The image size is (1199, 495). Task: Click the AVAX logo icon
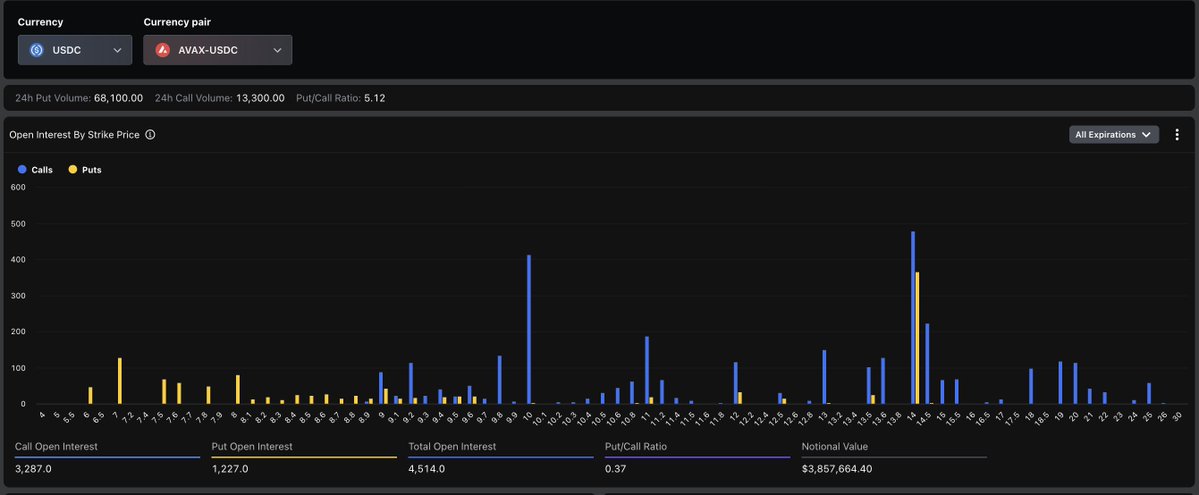(x=162, y=50)
